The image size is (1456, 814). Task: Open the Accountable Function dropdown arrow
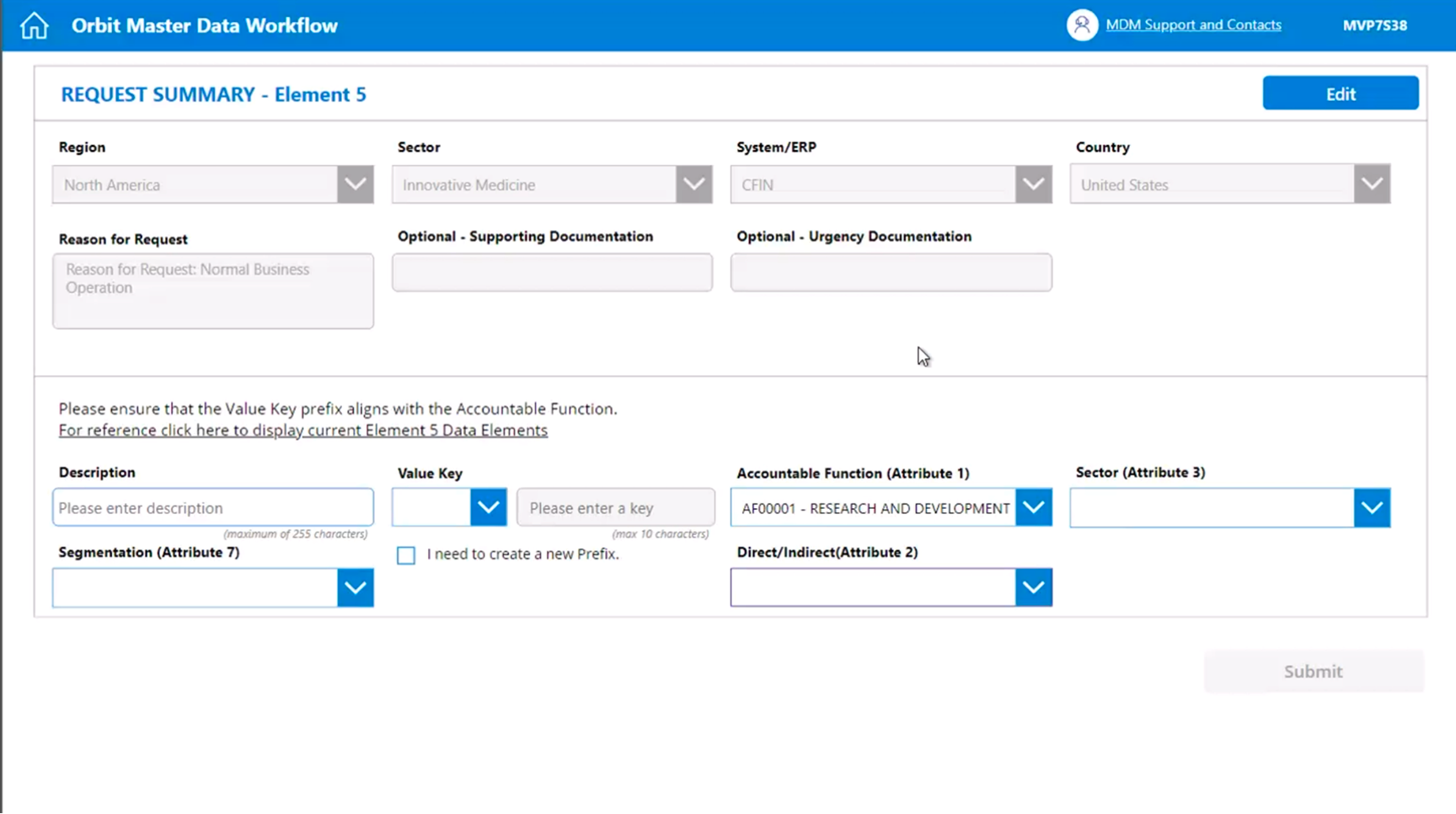[x=1033, y=508]
